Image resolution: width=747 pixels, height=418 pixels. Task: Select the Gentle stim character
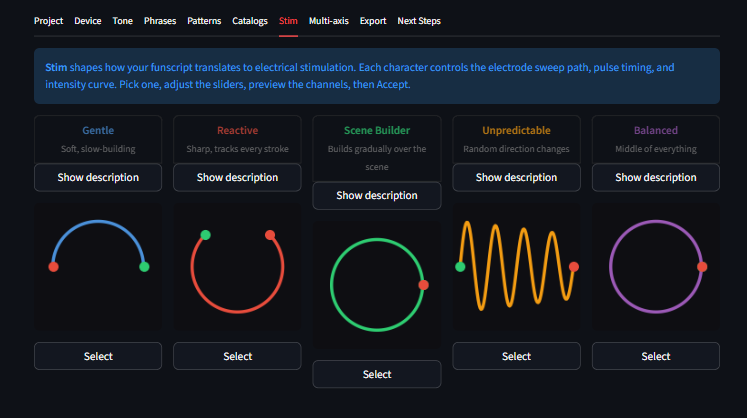pyautogui.click(x=98, y=356)
